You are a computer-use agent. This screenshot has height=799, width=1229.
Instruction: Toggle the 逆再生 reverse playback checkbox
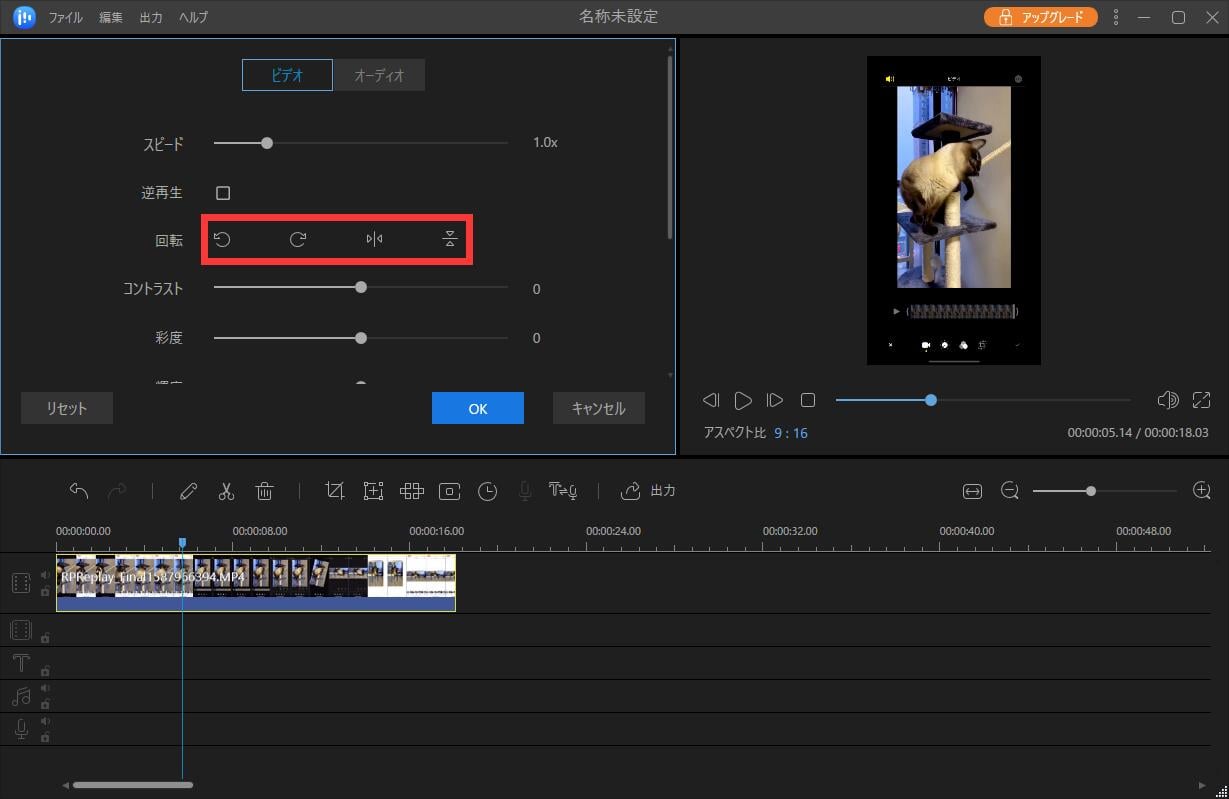click(x=223, y=192)
